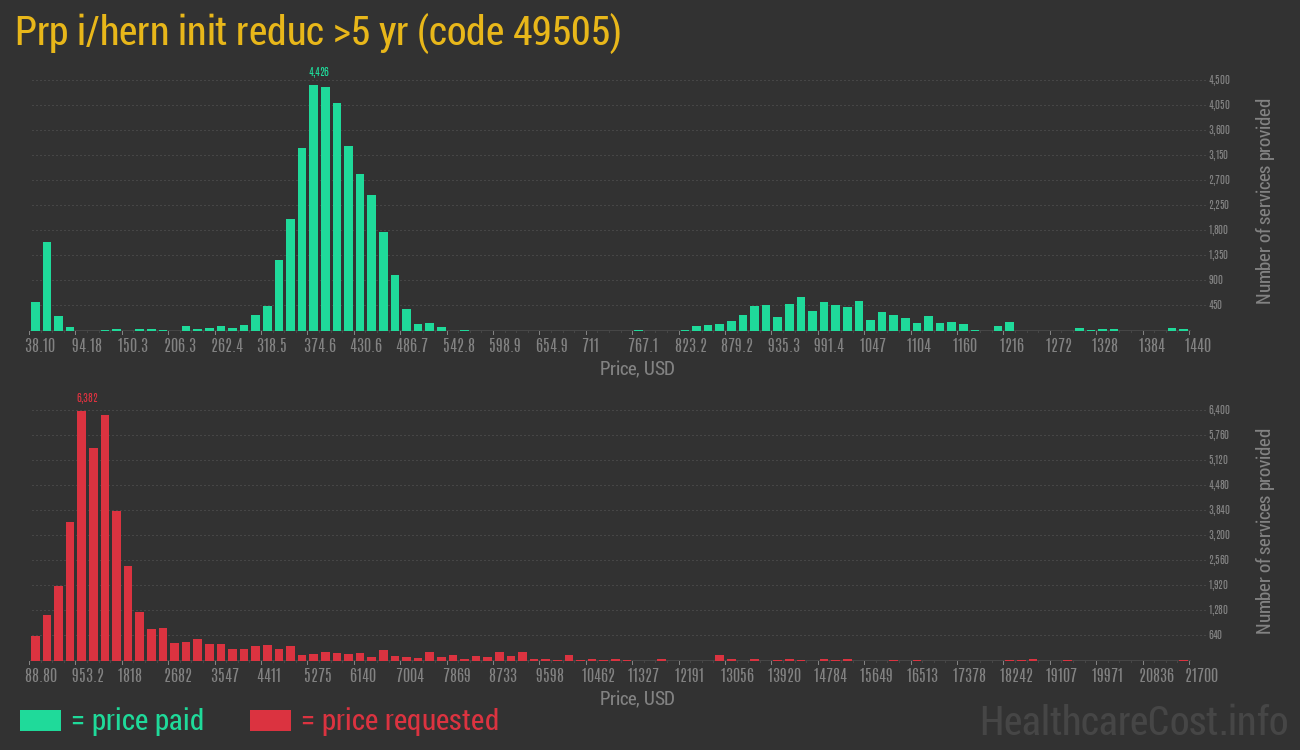The height and width of the screenshot is (750, 1300).
Task: Click the 88.80 axis tick label
Action: tap(41, 675)
